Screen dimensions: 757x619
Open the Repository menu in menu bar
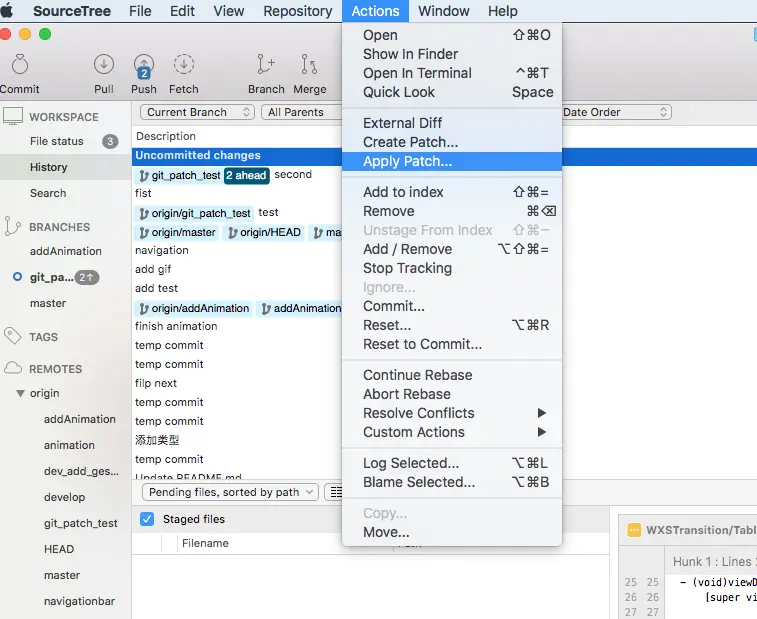297,11
